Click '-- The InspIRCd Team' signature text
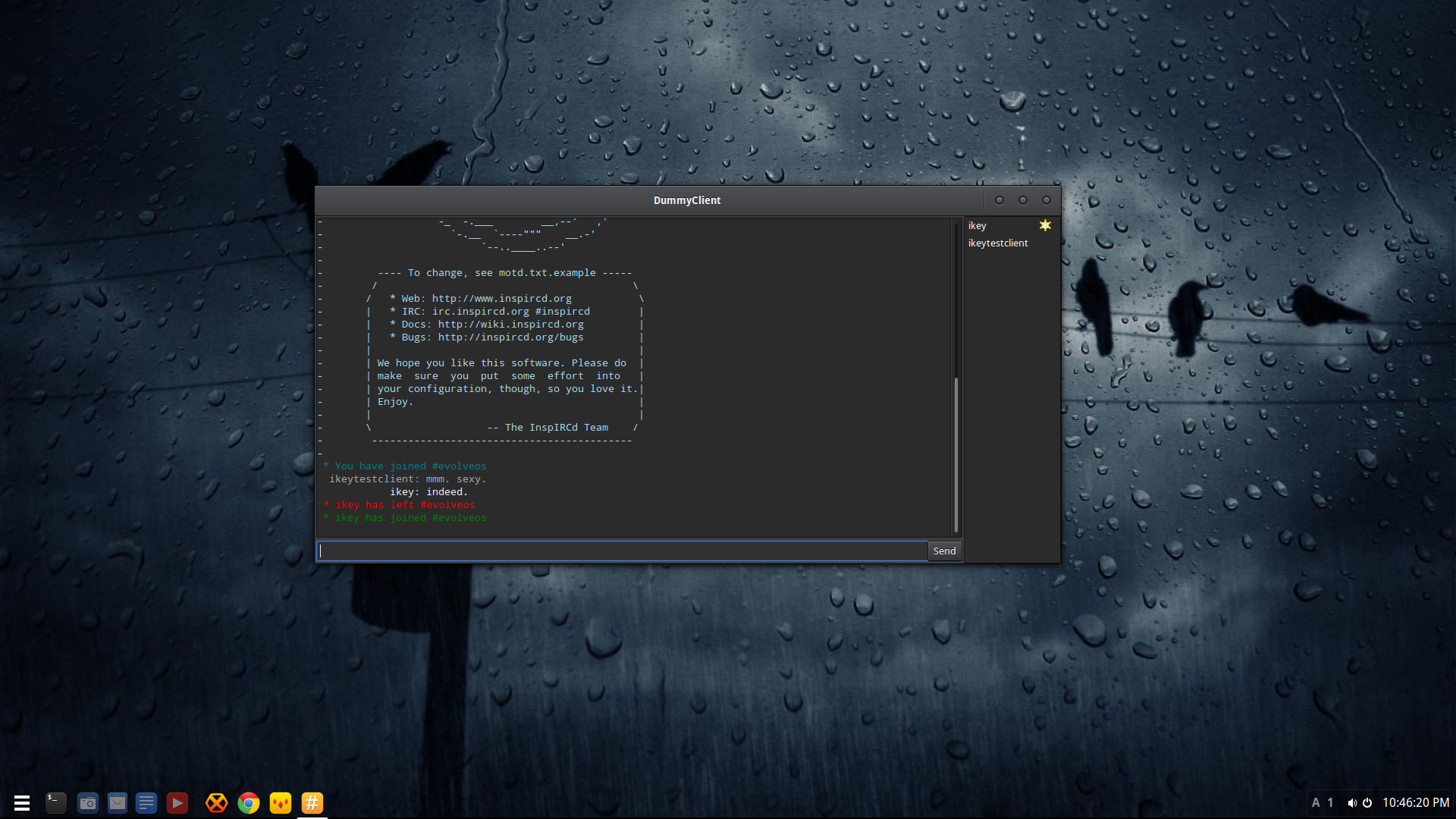 coord(548,428)
